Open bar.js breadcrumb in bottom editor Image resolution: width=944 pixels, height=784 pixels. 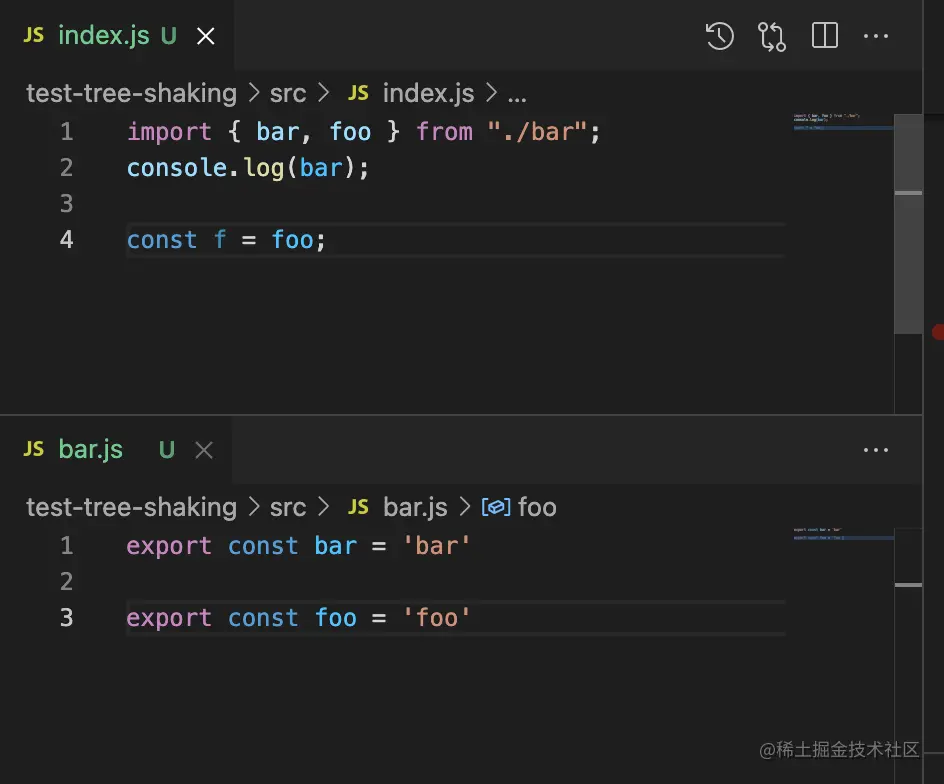tap(414, 507)
